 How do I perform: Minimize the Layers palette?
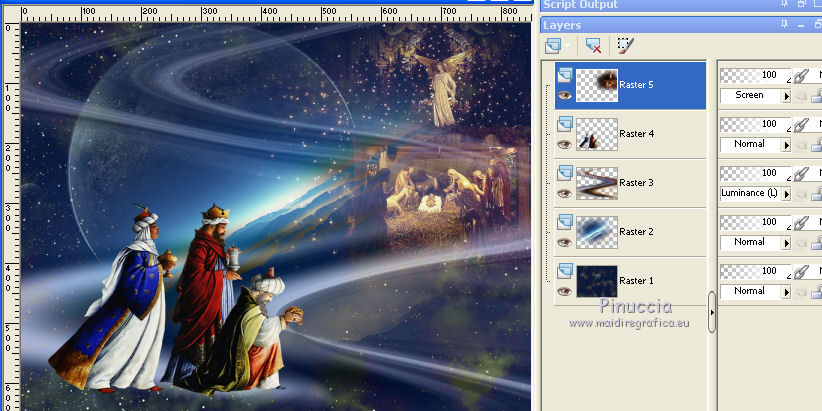[x=802, y=25]
